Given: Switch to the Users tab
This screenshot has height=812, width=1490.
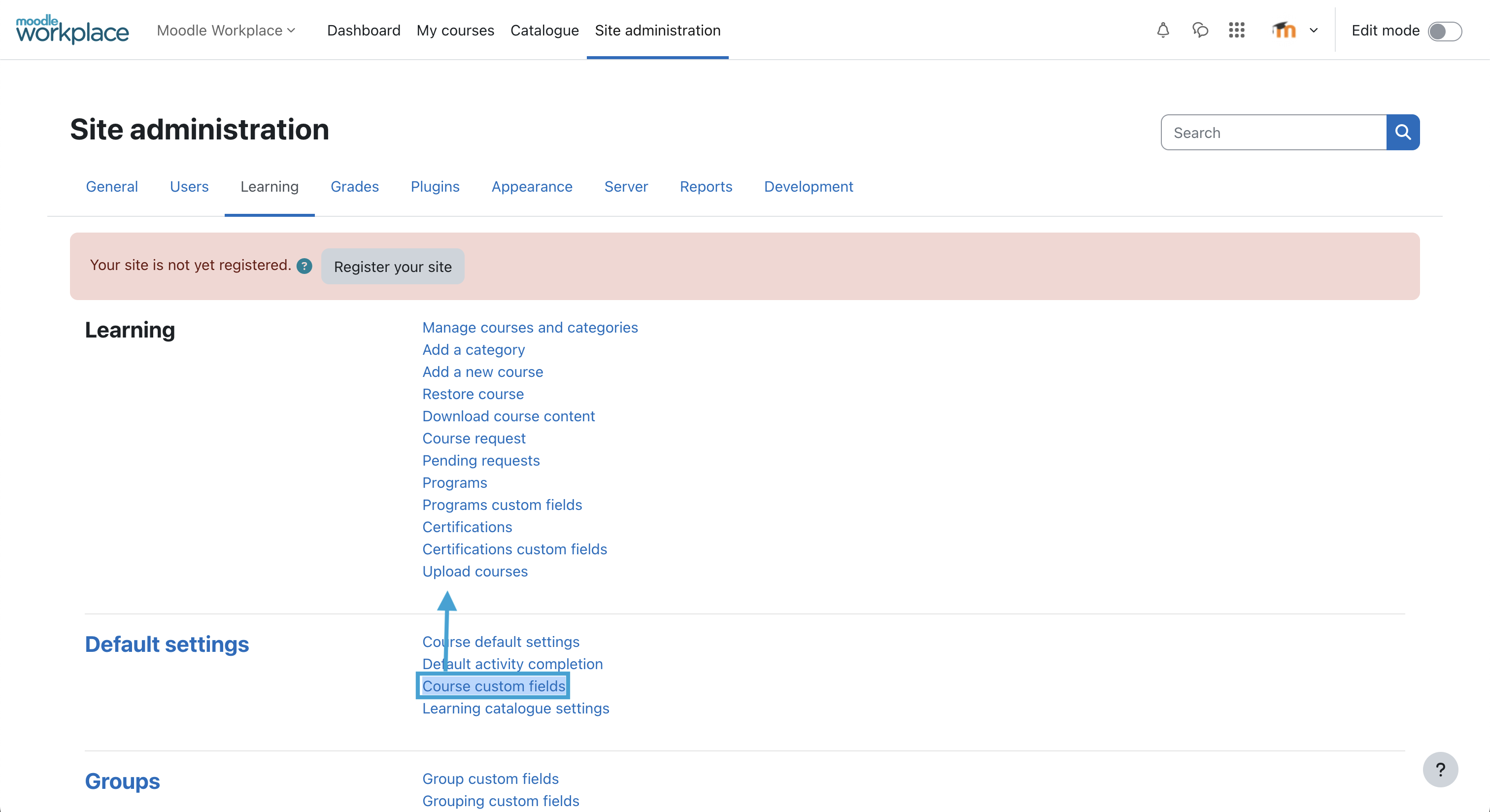Looking at the screenshot, I should 189,186.
